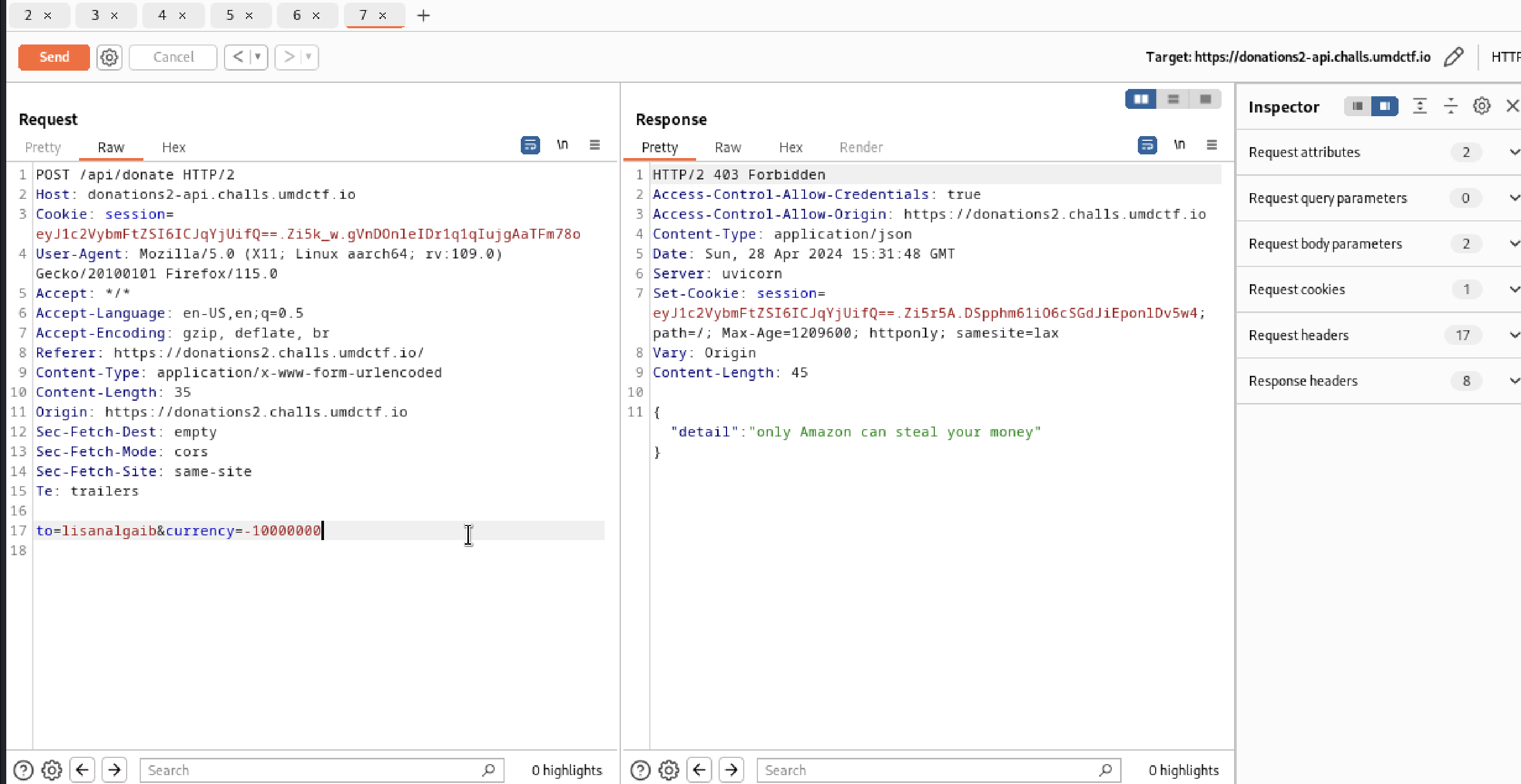Viewport: 1521px width, 784px height.
Task: Jump to next Request search match
Action: (x=115, y=770)
